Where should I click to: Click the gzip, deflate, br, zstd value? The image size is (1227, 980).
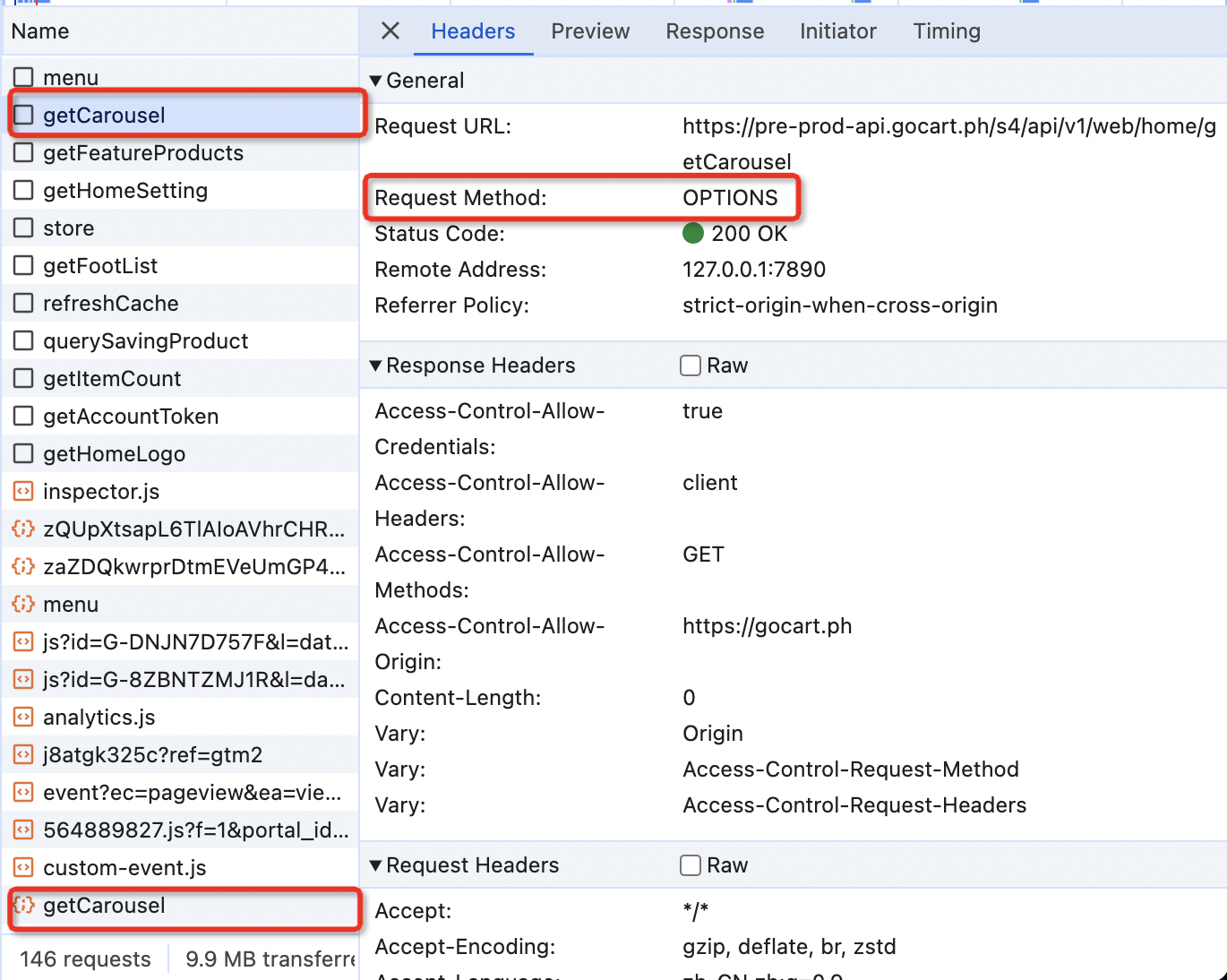click(789, 947)
